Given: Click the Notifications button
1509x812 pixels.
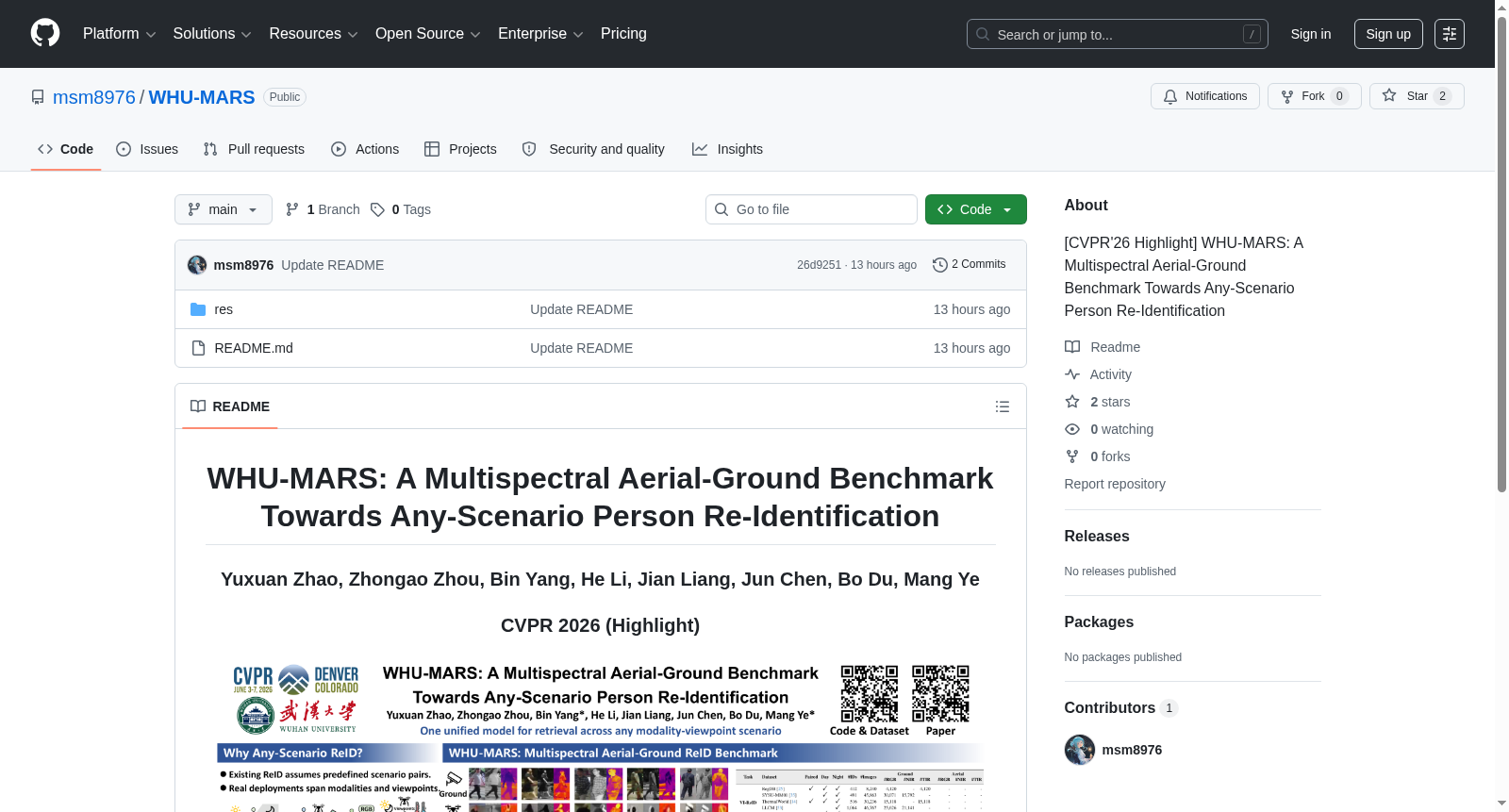Looking at the screenshot, I should (1205, 96).
